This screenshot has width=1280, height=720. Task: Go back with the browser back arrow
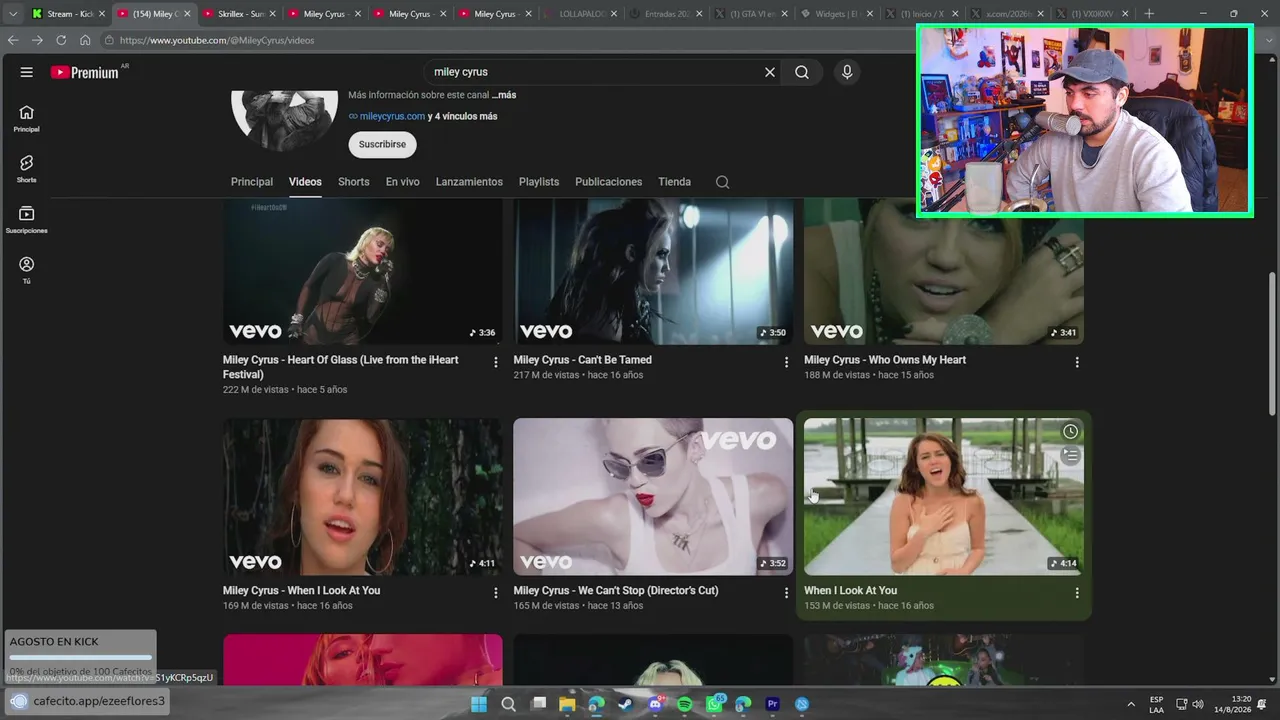[12, 40]
